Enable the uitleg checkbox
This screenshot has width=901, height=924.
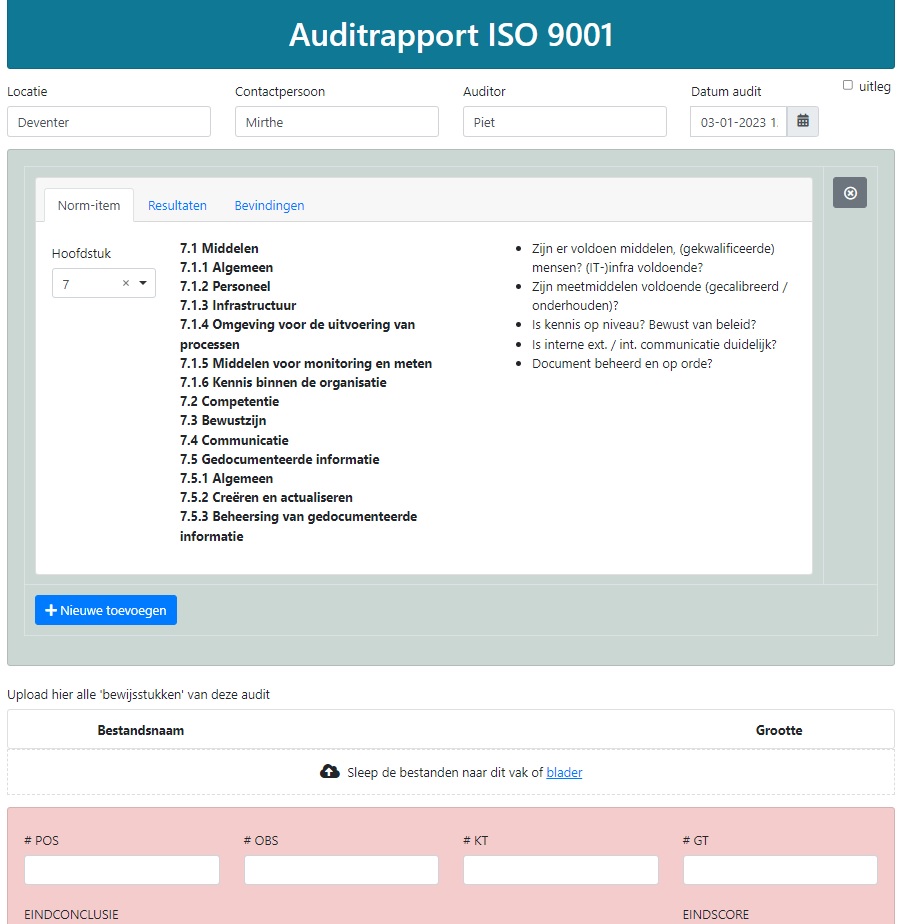[x=849, y=84]
